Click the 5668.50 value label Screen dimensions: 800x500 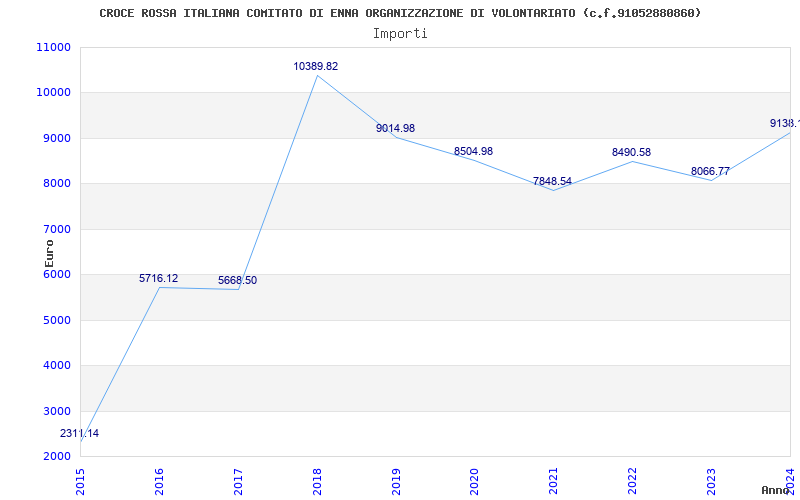point(237,281)
